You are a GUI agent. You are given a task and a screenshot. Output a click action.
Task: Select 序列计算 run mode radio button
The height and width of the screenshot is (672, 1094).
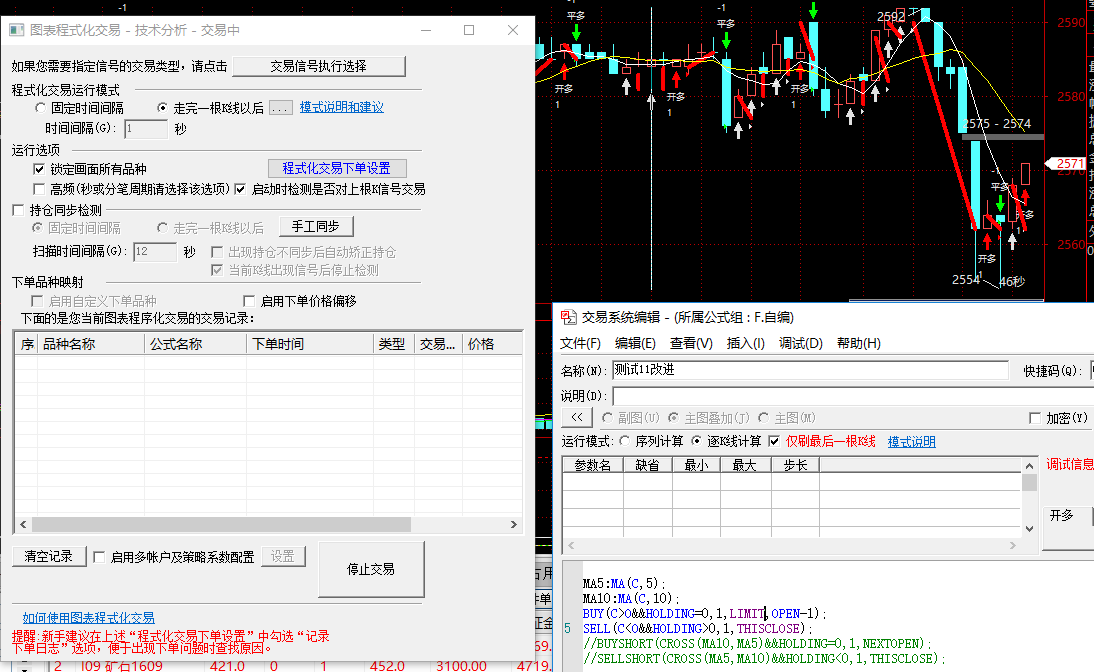tap(626, 441)
